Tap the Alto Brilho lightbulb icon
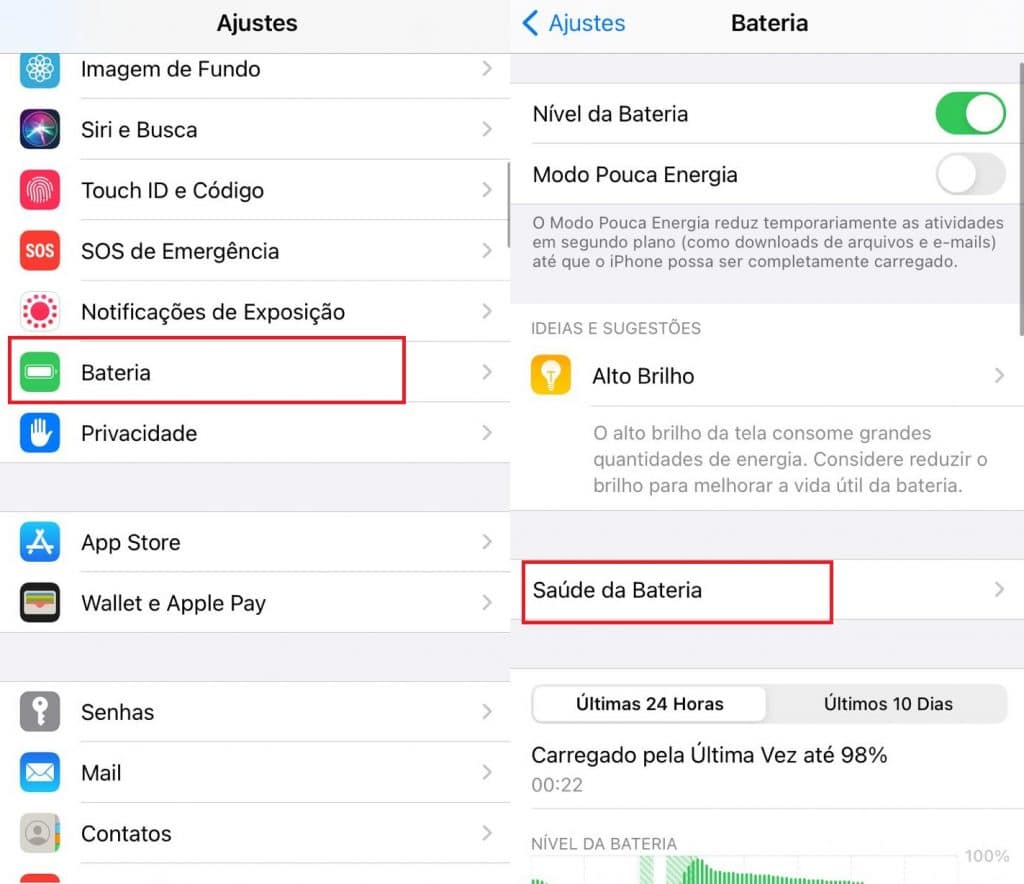 tap(551, 375)
